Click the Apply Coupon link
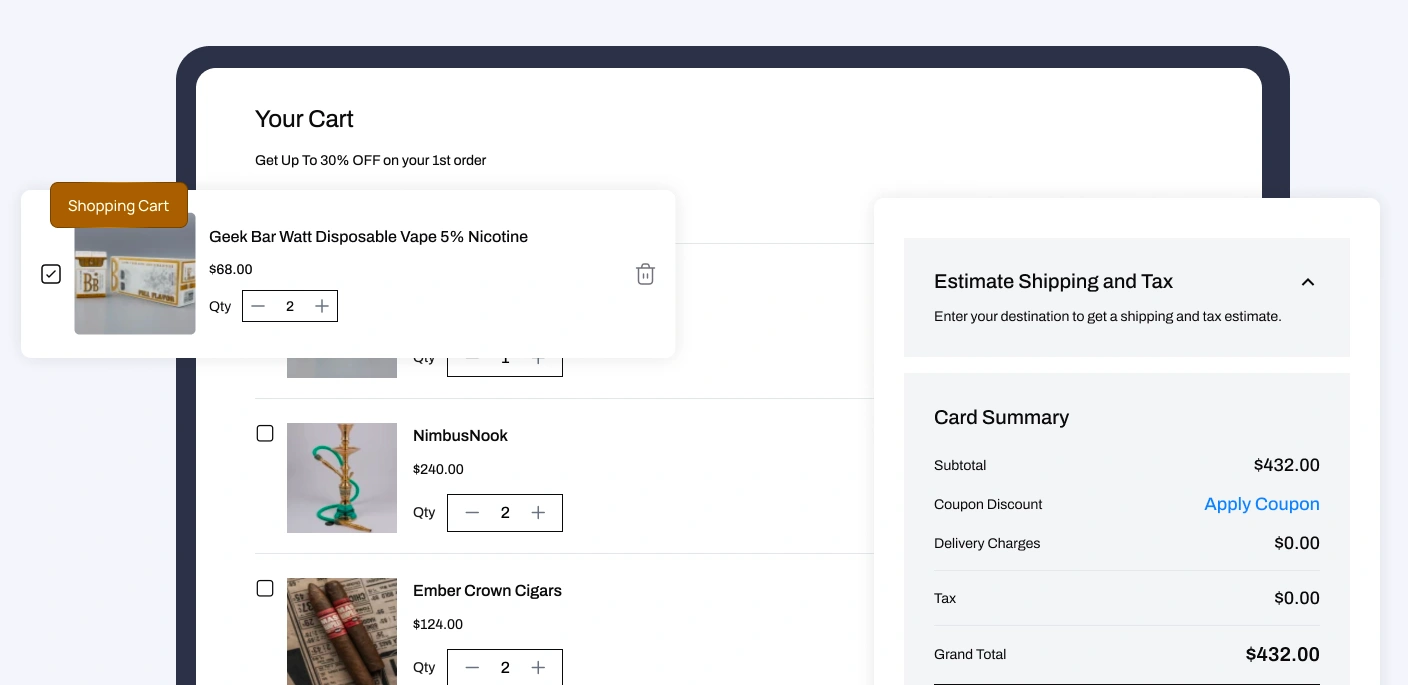Screen dimensions: 1408x685 pyautogui.click(x=1261, y=504)
